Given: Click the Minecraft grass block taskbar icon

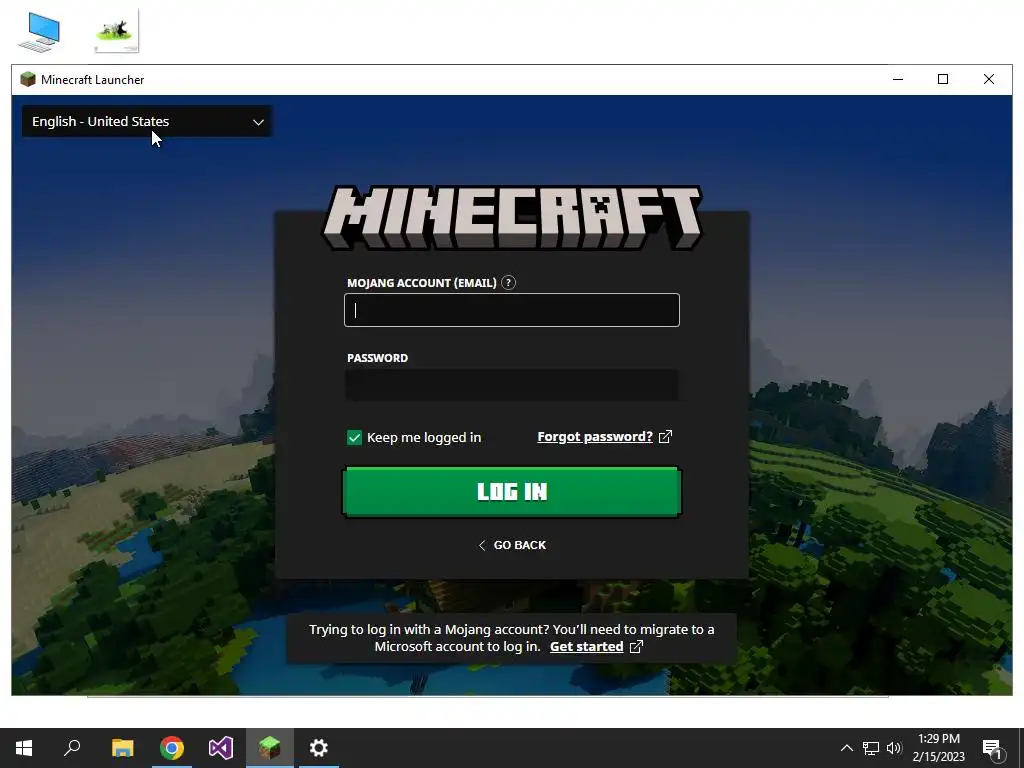Looking at the screenshot, I should (270, 748).
